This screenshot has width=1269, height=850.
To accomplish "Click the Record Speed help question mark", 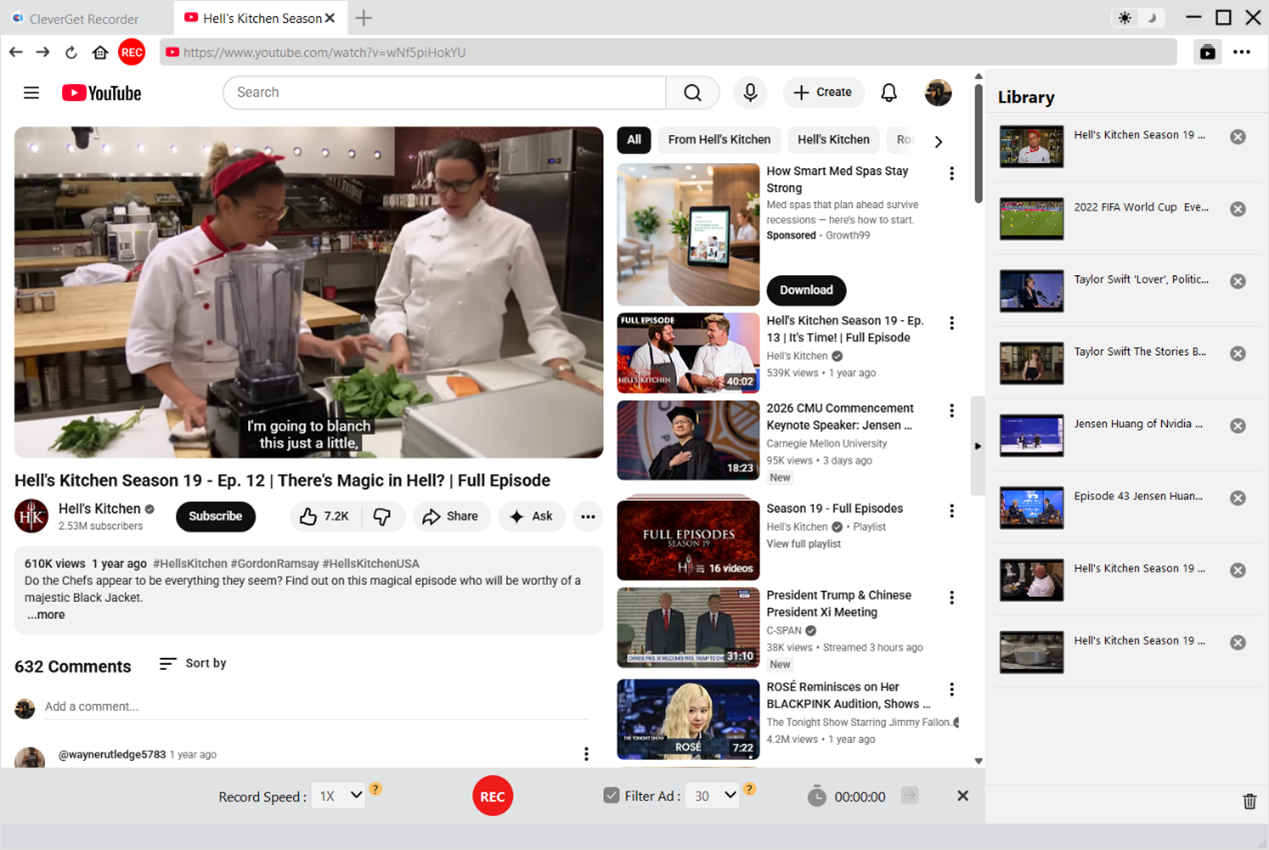I will [376, 789].
